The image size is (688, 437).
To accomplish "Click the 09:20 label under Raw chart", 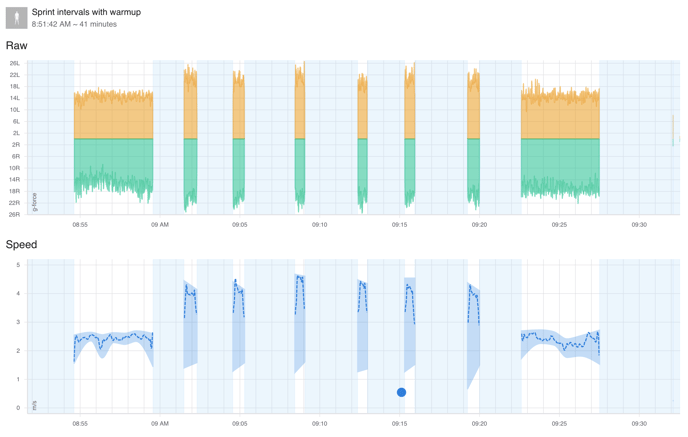I will pyautogui.click(x=479, y=225).
